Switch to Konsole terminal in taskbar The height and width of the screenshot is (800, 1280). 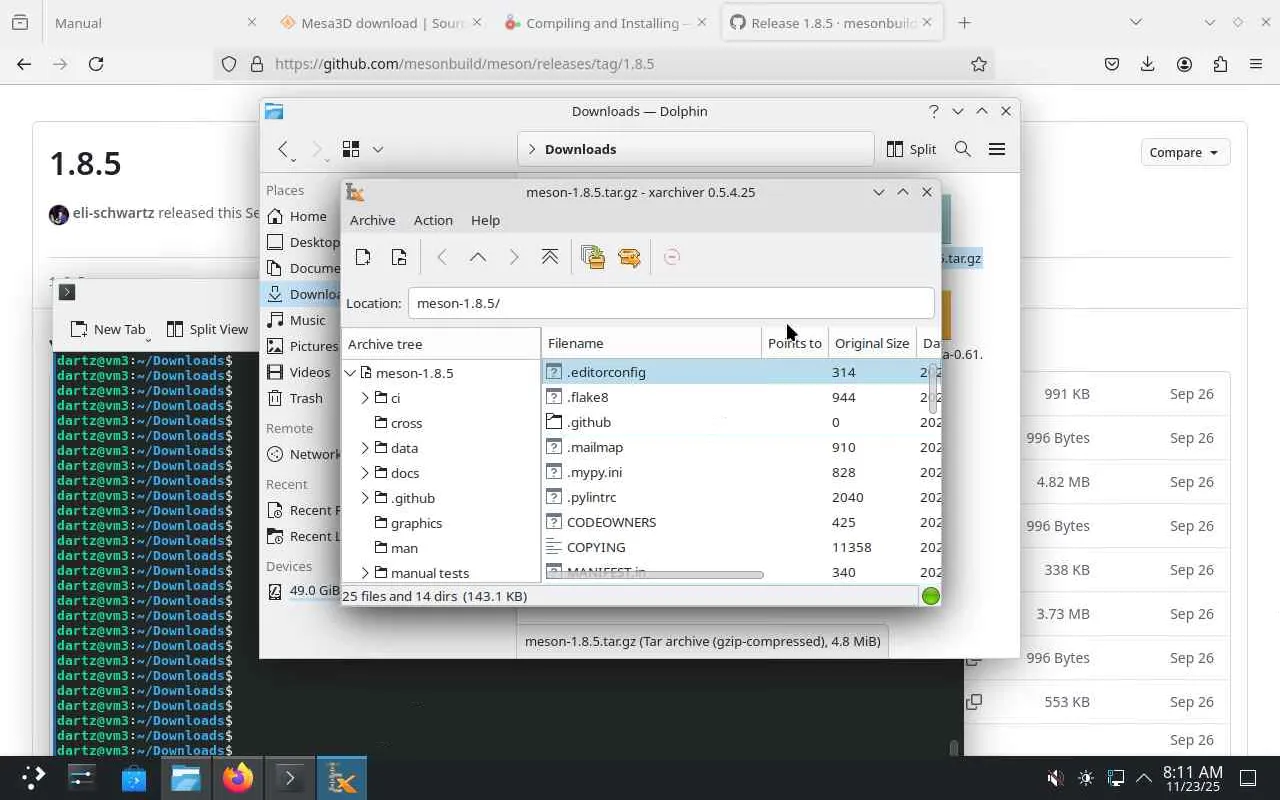(290, 778)
